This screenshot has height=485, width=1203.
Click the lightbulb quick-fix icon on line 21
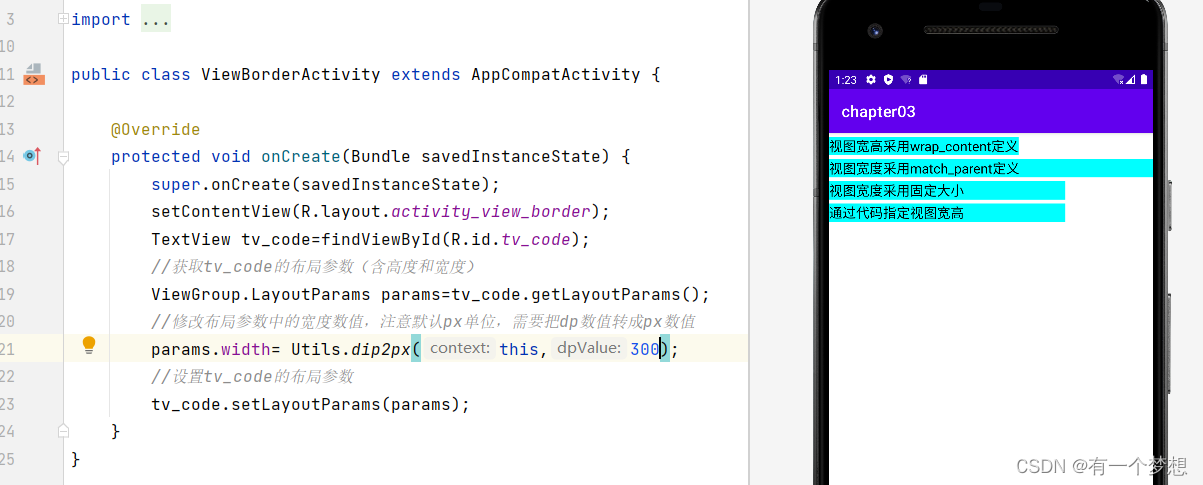point(88,346)
